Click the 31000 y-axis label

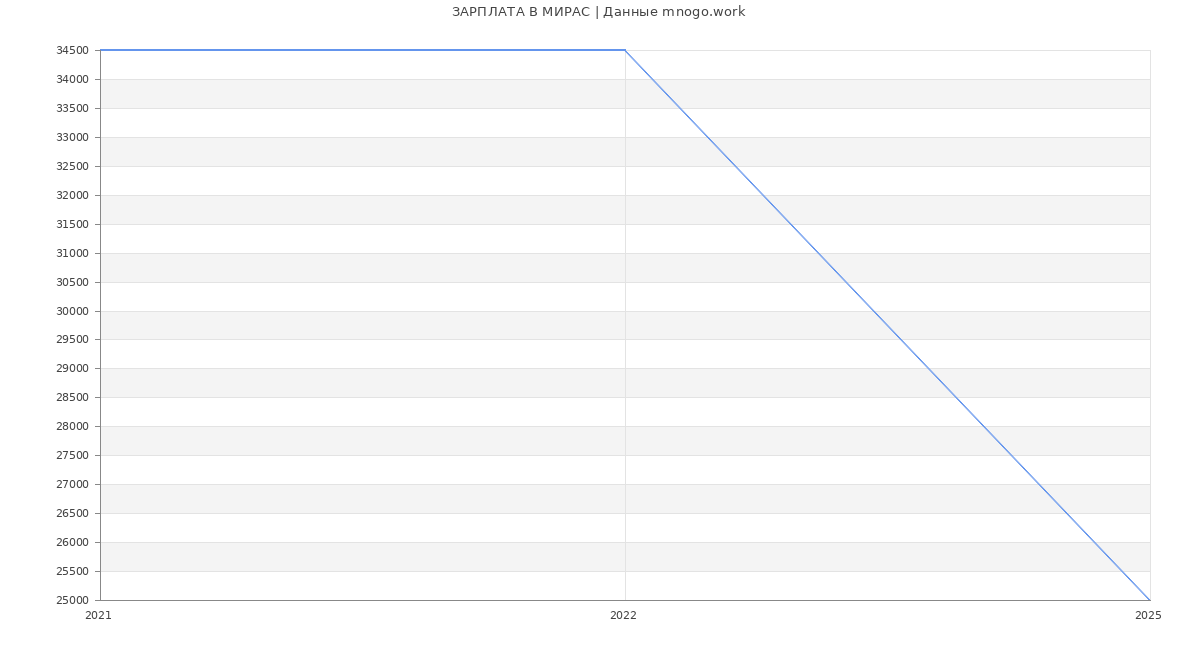[x=72, y=253]
